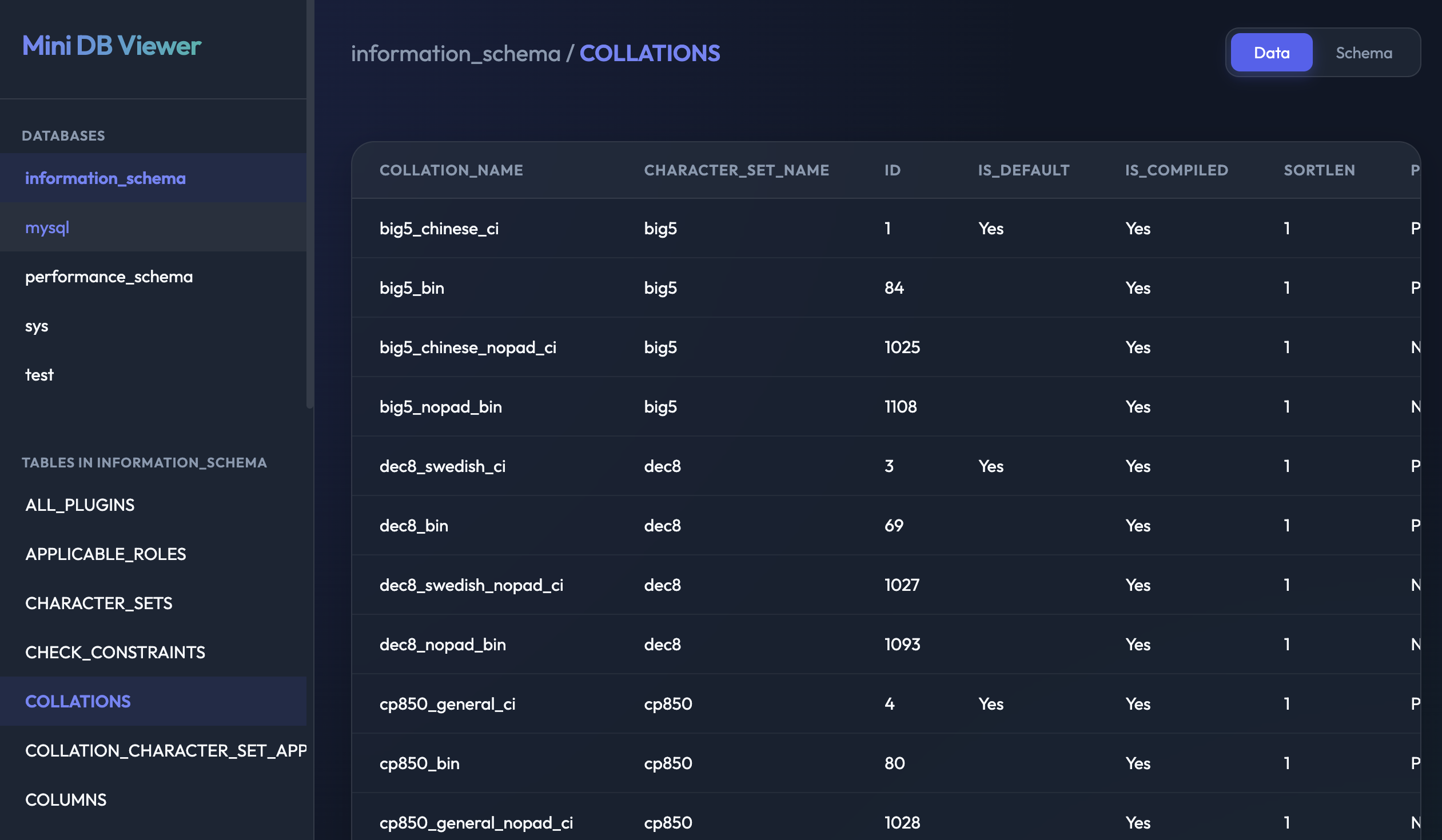Select the COLLATIONS table in sidebar
The height and width of the screenshot is (840, 1442).
[x=78, y=702]
